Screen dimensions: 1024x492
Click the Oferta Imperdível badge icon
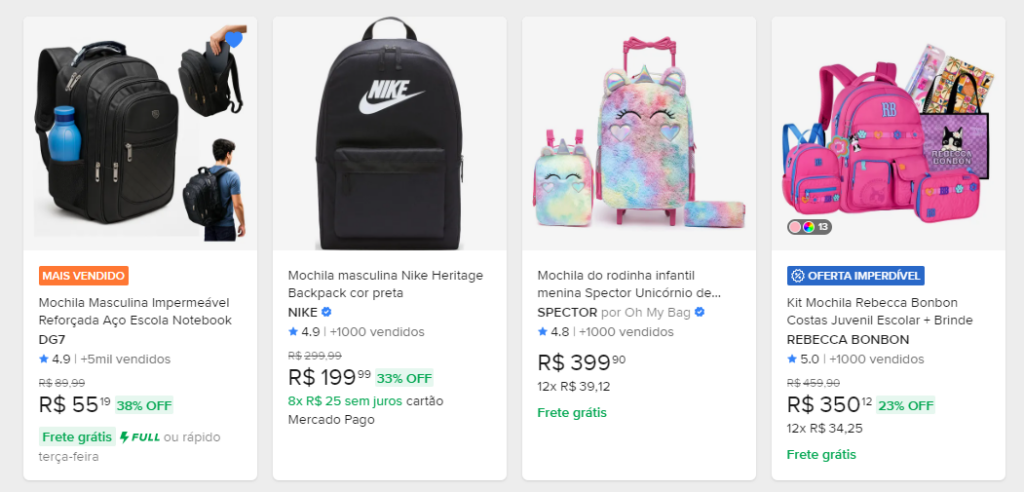coord(798,275)
